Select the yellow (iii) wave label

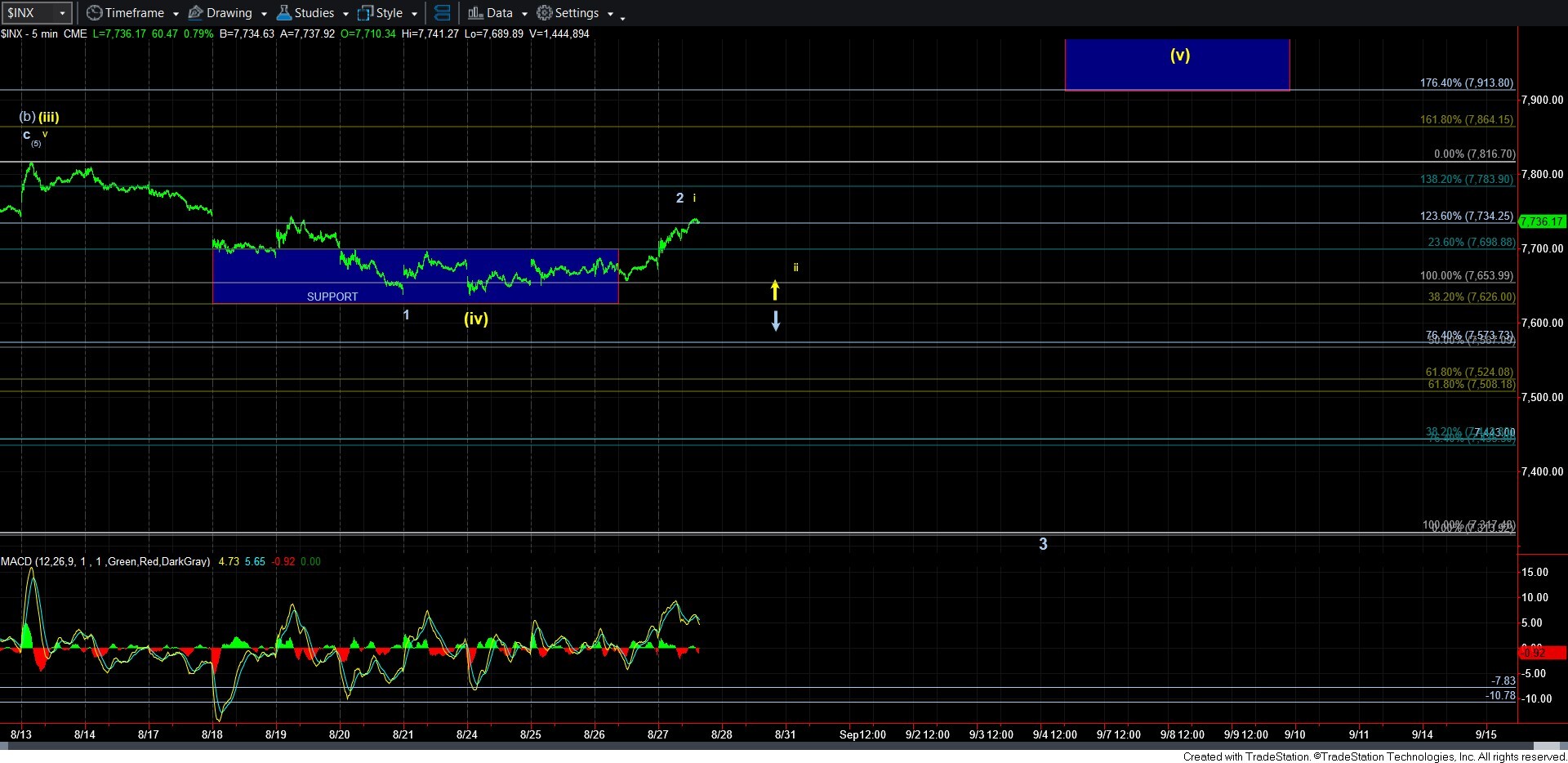[x=49, y=117]
